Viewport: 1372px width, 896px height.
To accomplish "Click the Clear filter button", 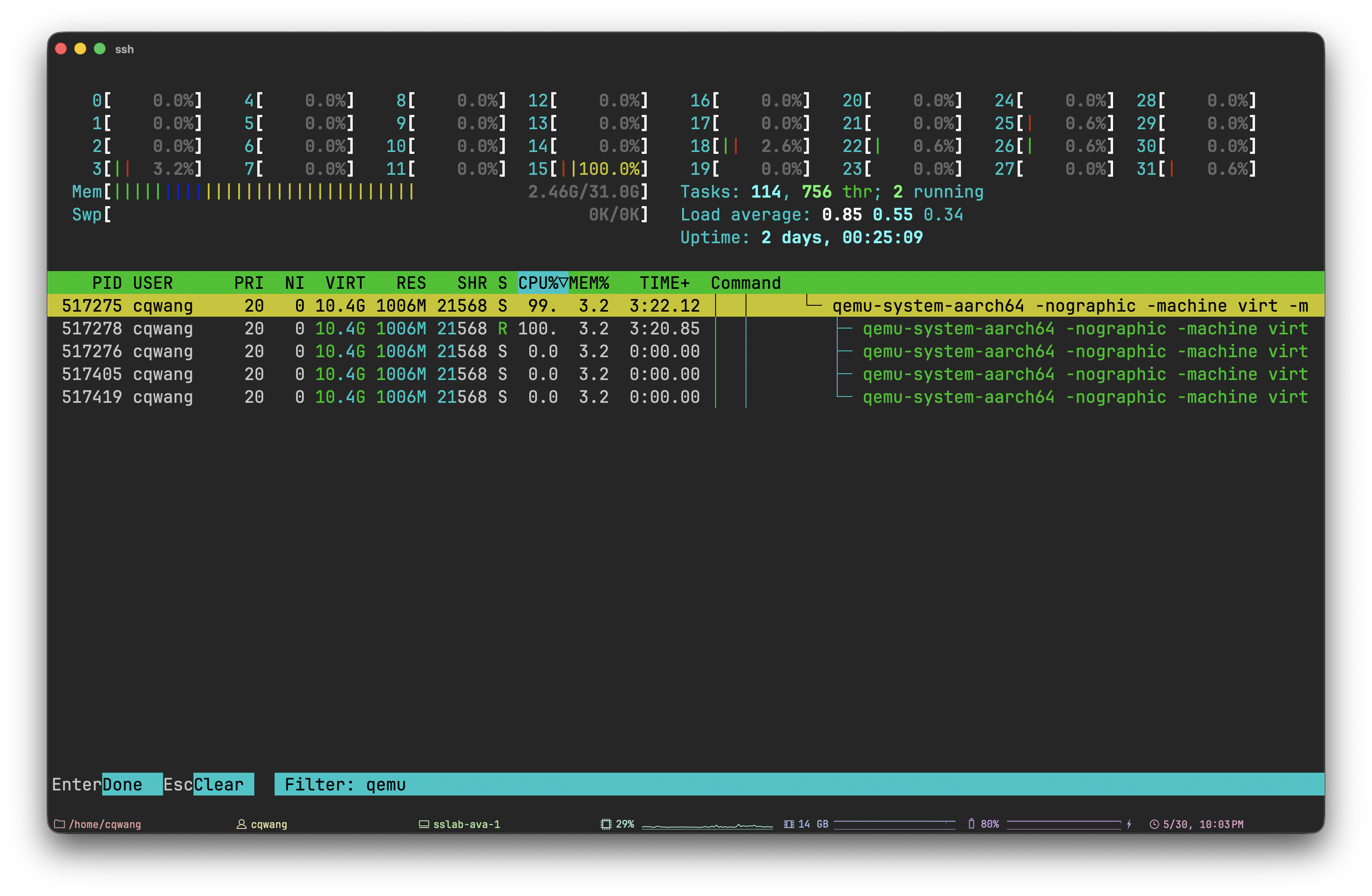I will tap(224, 784).
